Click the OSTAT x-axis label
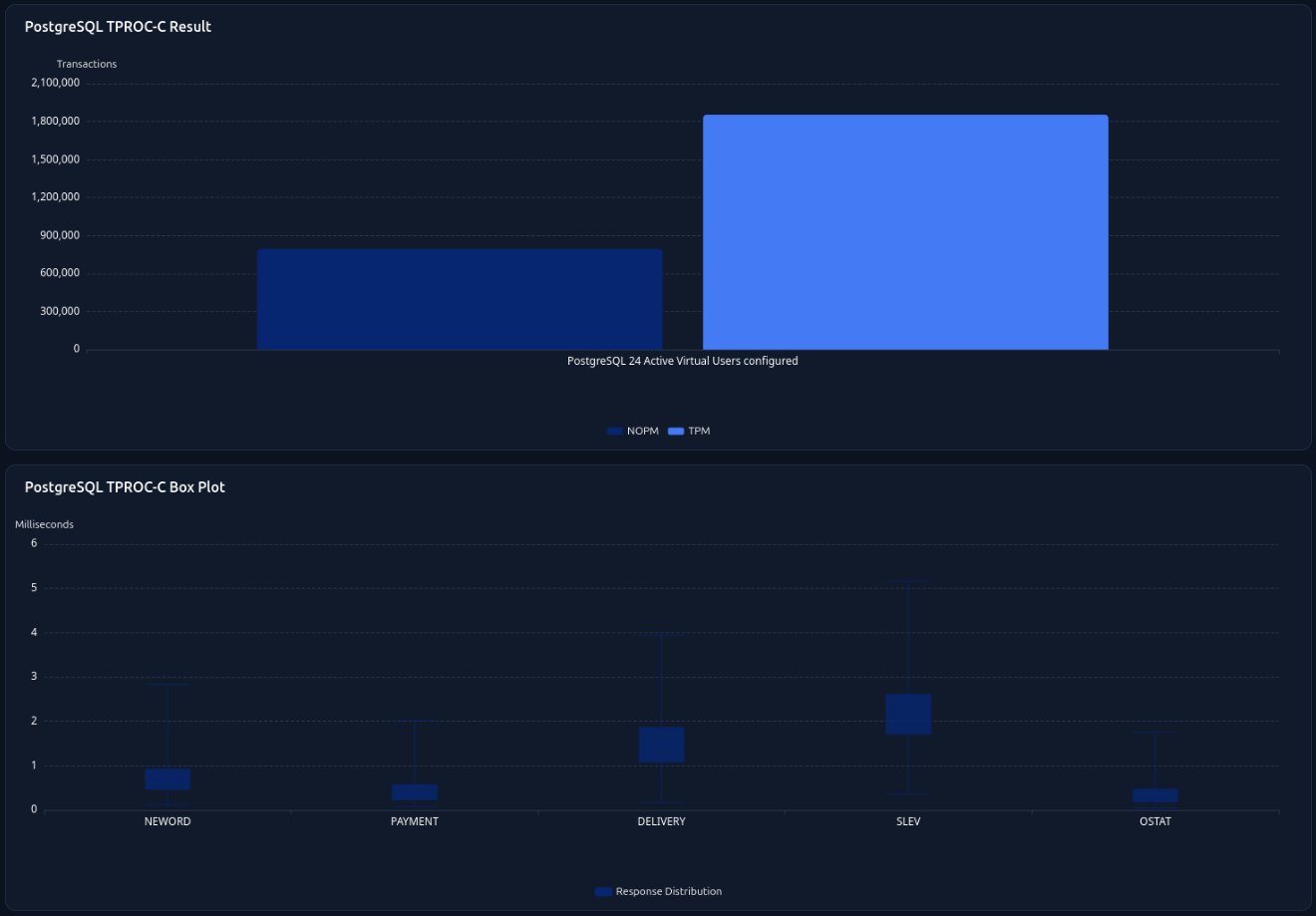This screenshot has width=1316, height=916. click(1155, 821)
